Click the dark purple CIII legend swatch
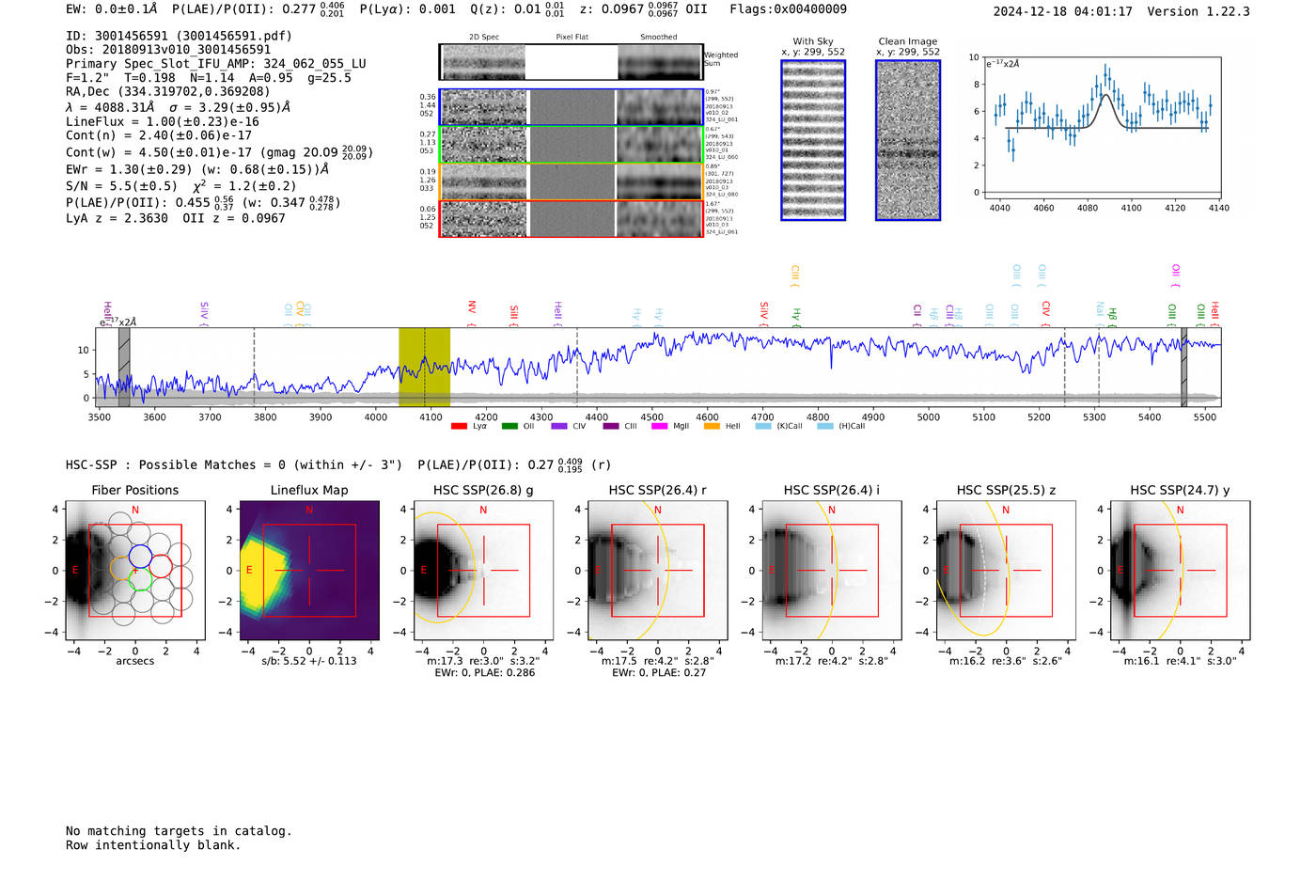 pyautogui.click(x=611, y=427)
